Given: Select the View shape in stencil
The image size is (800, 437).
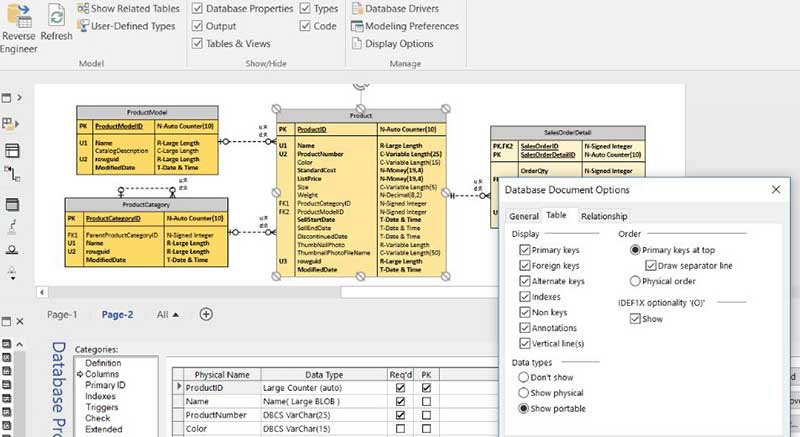Looking at the screenshot, I should point(12,204).
